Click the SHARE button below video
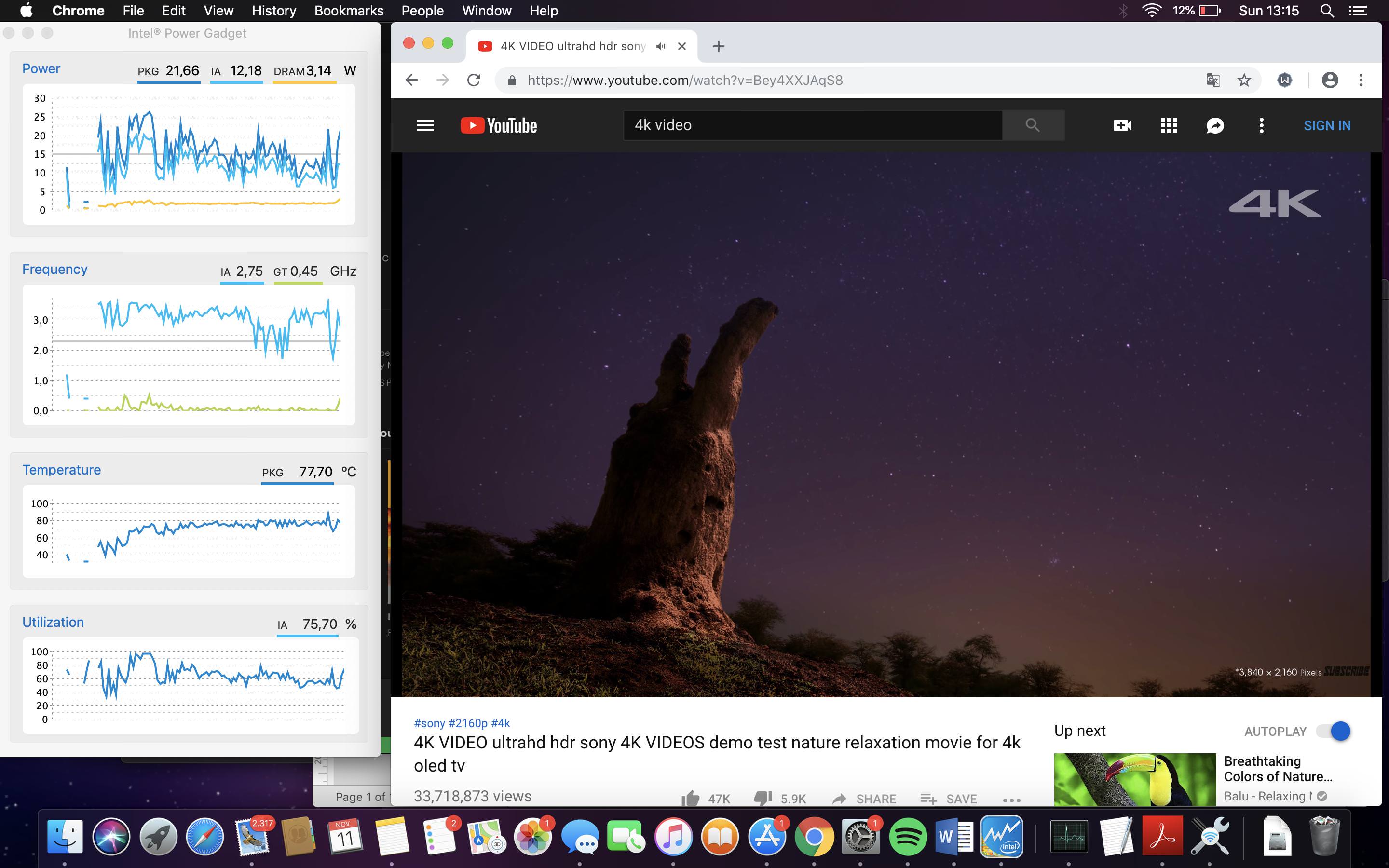This screenshot has width=1389, height=868. point(864,799)
